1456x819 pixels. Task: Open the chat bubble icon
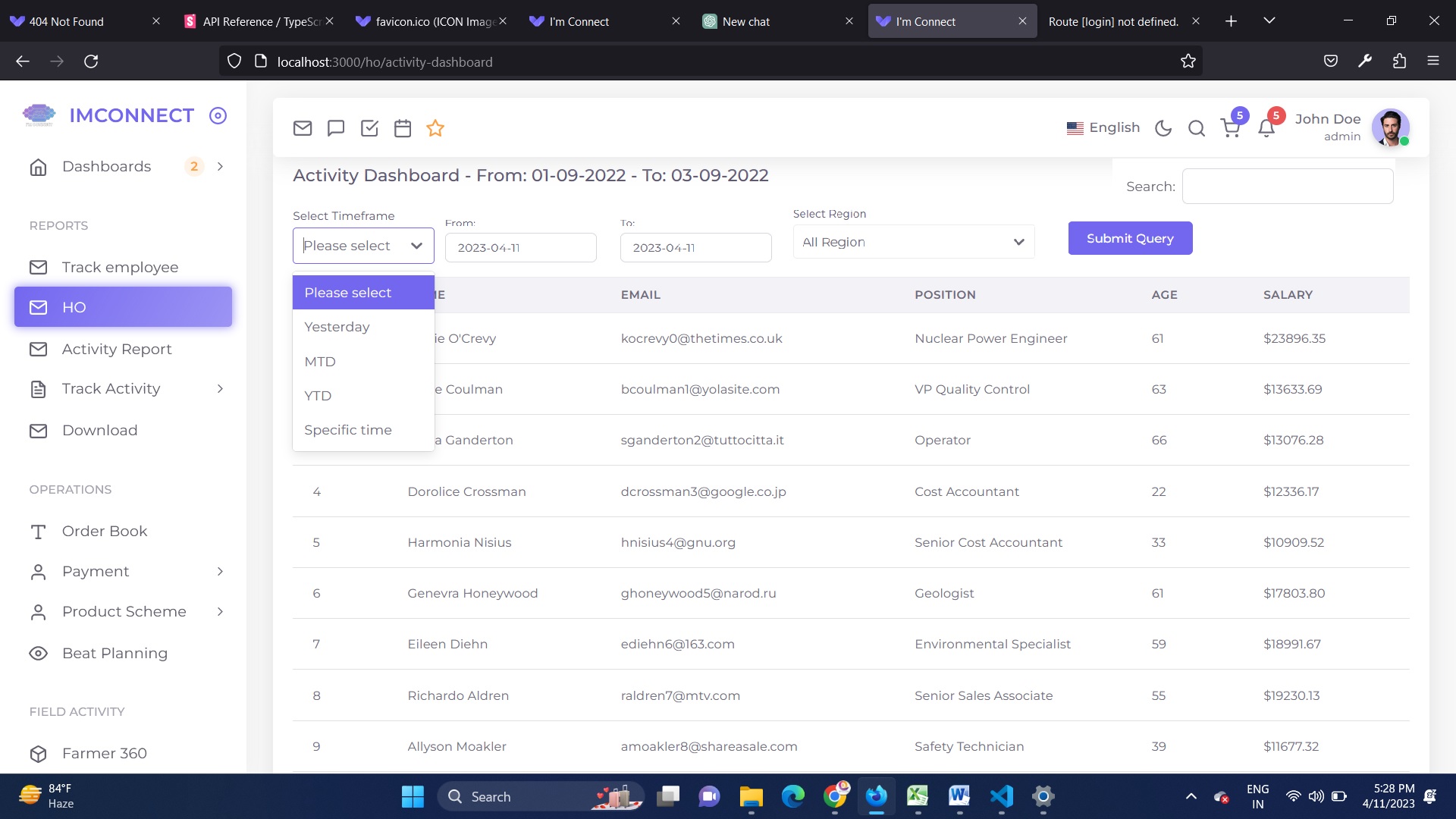(336, 128)
